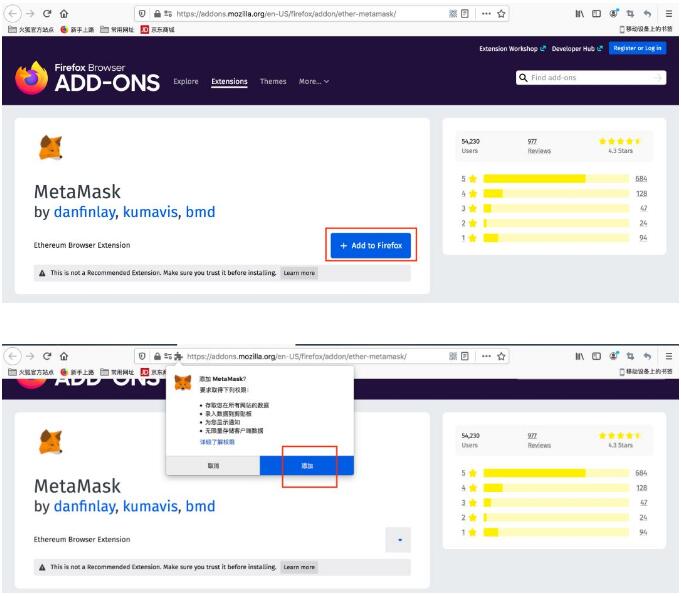Open the 详细了解权限 link in the popup

point(217,442)
